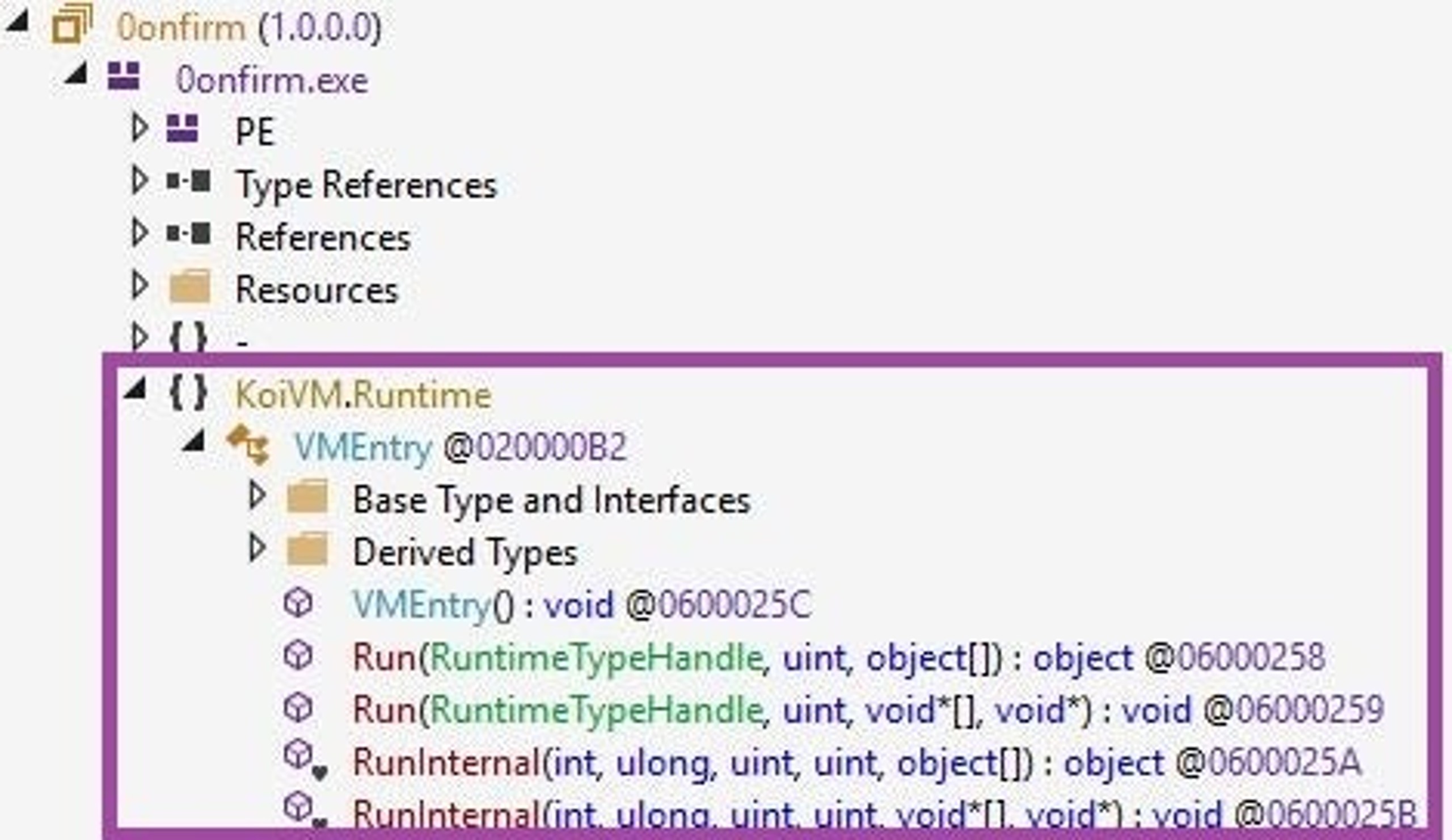The image size is (1452, 840).
Task: Click method icon for Run returning void
Action: 298,708
